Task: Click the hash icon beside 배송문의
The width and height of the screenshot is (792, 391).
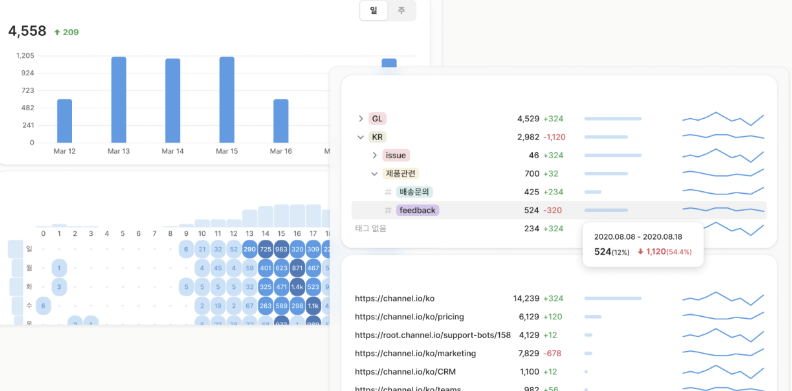Action: tap(388, 192)
